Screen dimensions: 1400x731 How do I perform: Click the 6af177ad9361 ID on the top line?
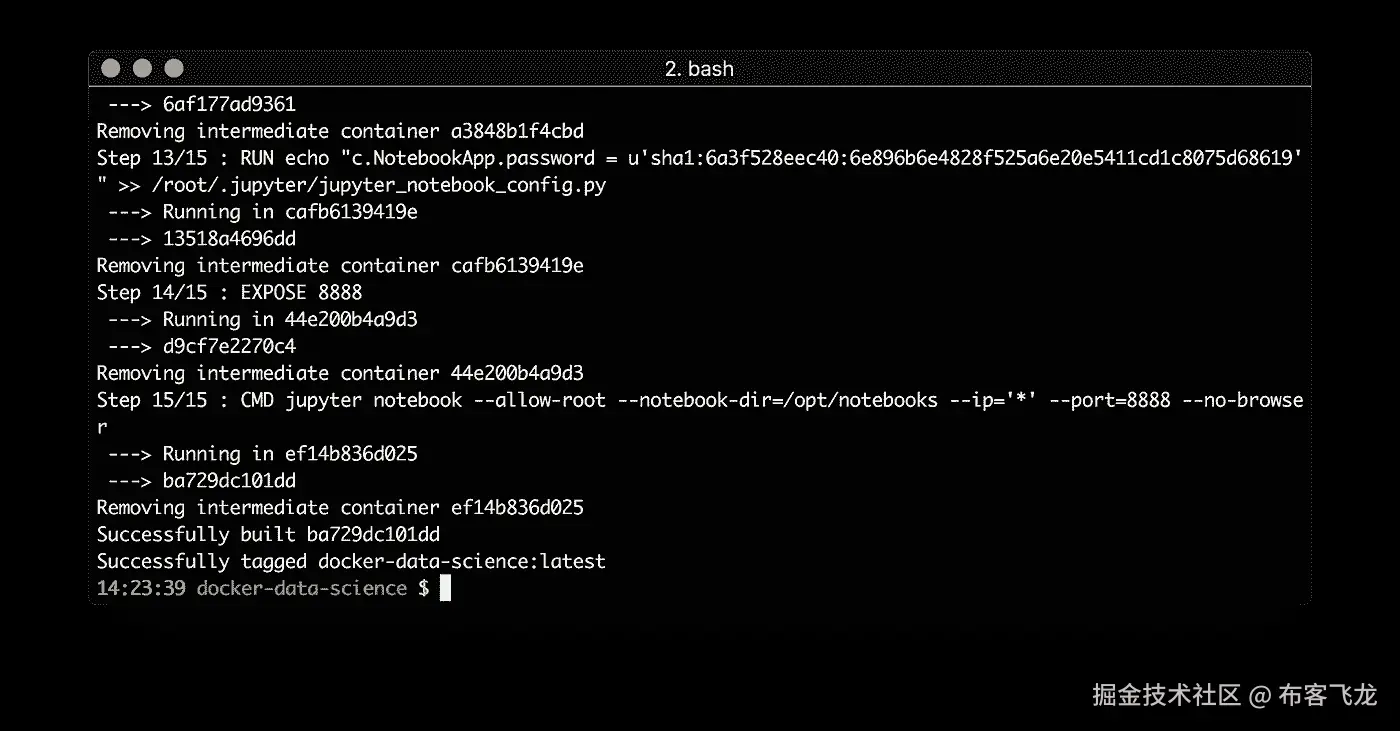coord(229,104)
